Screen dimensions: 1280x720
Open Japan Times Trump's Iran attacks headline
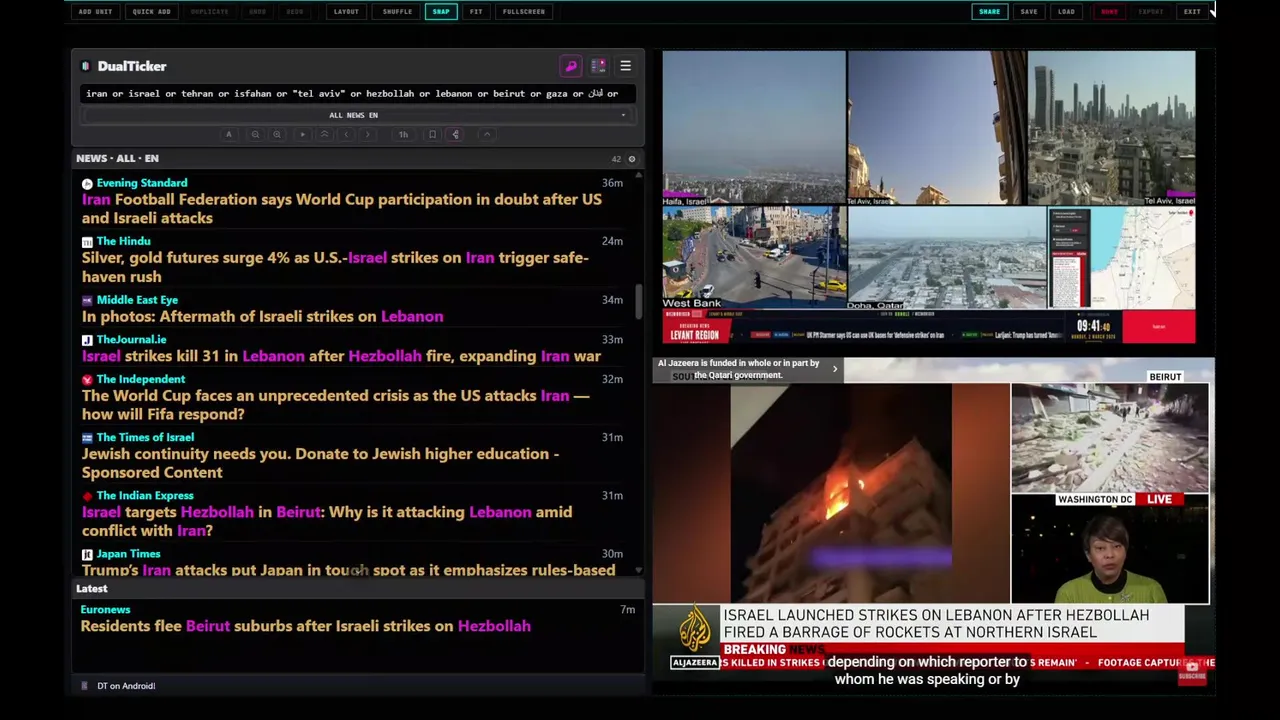[x=348, y=570]
